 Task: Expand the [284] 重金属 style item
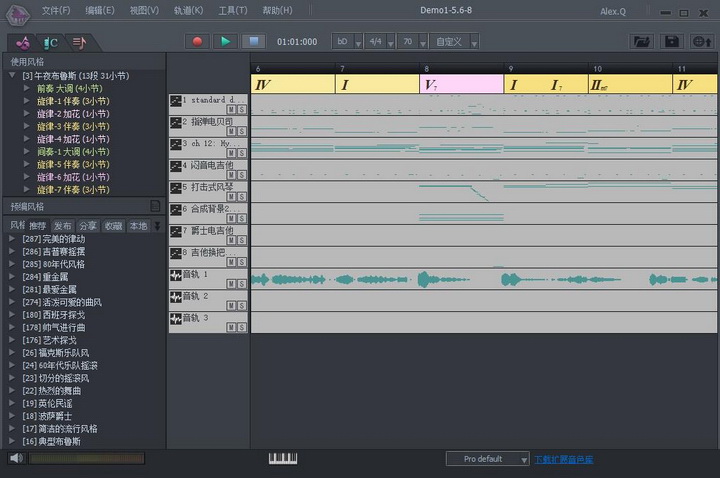point(13,277)
